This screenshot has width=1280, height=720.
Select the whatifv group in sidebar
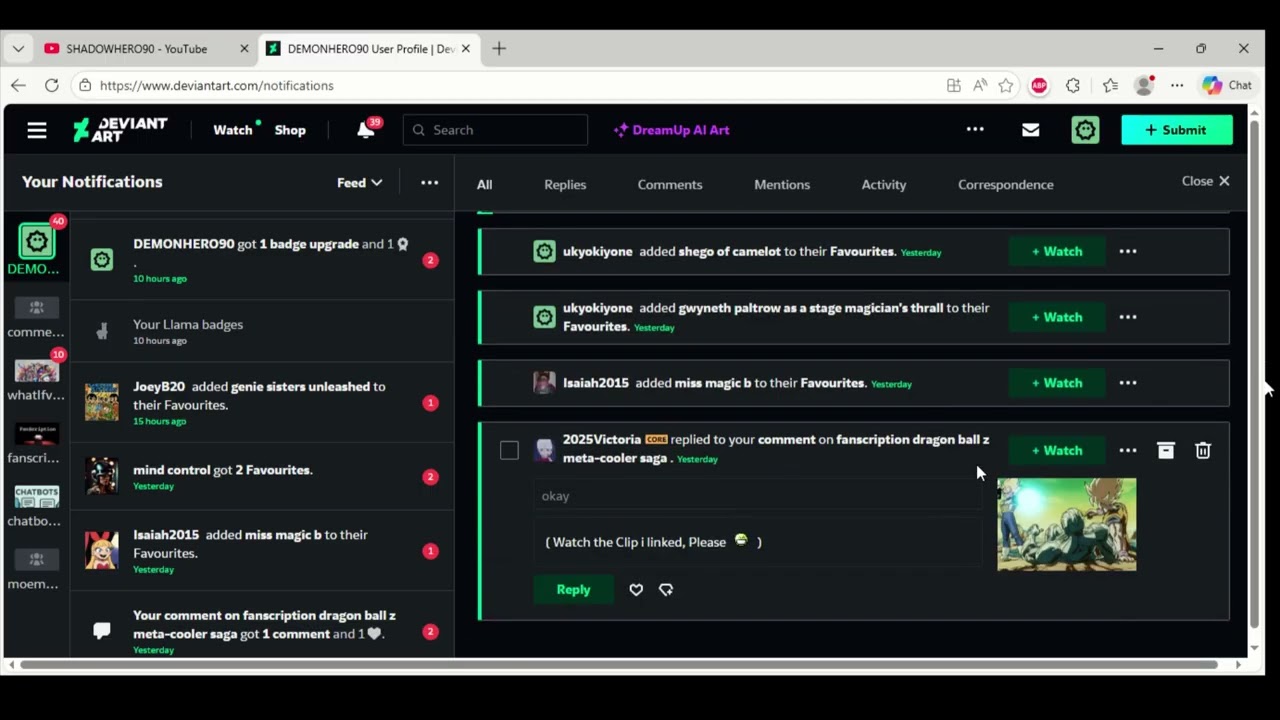pyautogui.click(x=36, y=378)
